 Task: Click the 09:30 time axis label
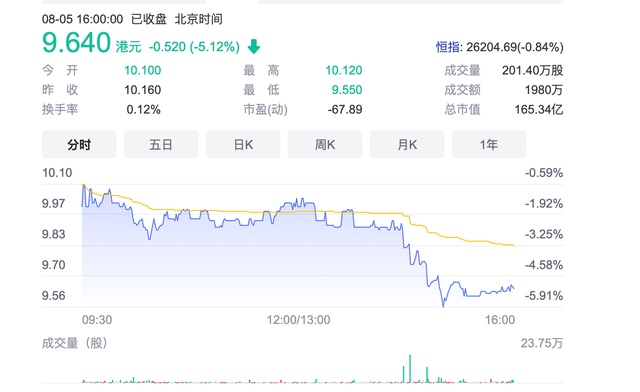point(97,320)
